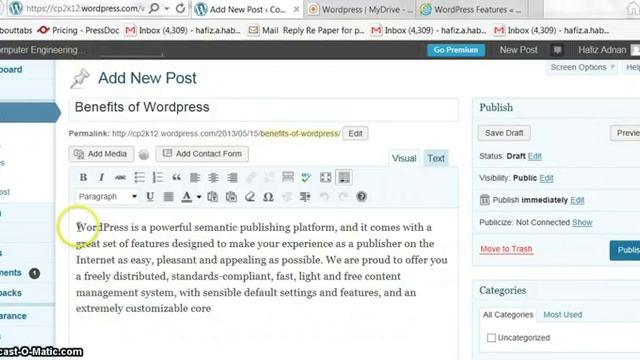Image resolution: width=640 pixels, height=360 pixels.
Task: Select the All Categories tab
Action: tap(508, 315)
